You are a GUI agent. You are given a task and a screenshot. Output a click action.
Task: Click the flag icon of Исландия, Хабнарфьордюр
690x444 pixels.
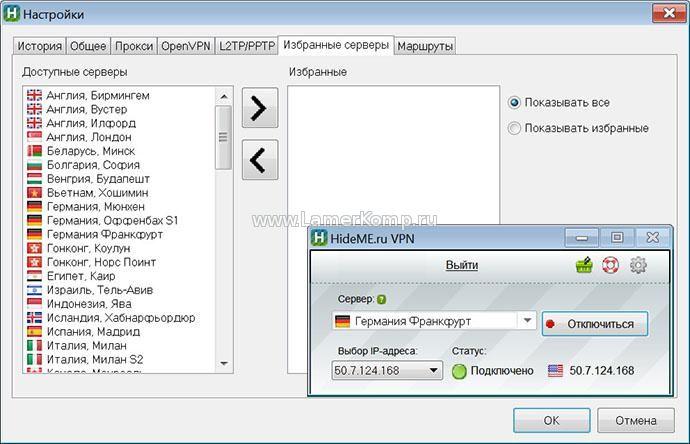click(x=34, y=317)
